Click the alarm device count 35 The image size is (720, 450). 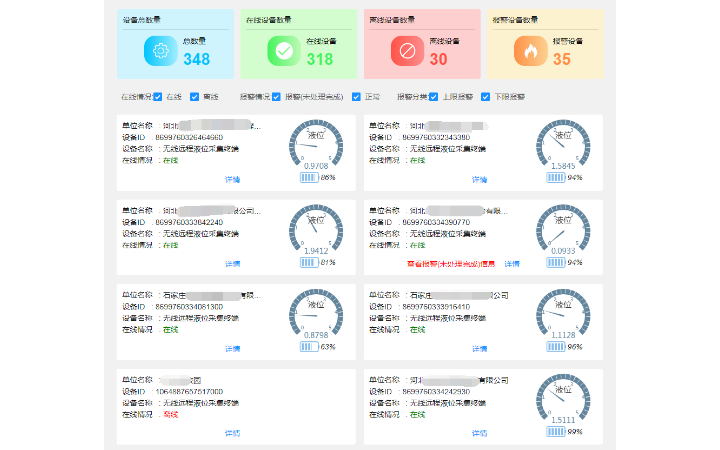coord(562,59)
